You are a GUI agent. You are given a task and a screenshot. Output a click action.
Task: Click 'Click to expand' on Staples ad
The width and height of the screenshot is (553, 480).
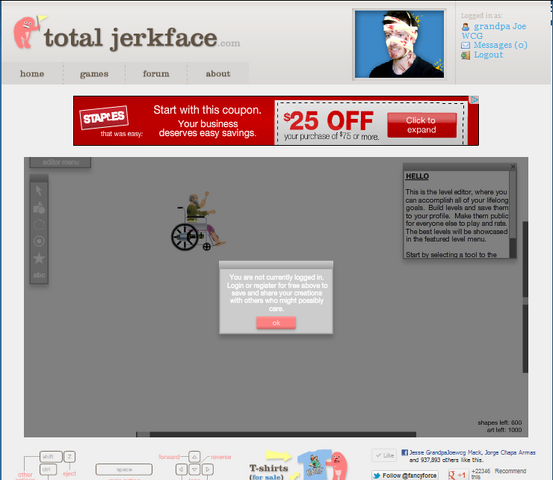click(422, 125)
